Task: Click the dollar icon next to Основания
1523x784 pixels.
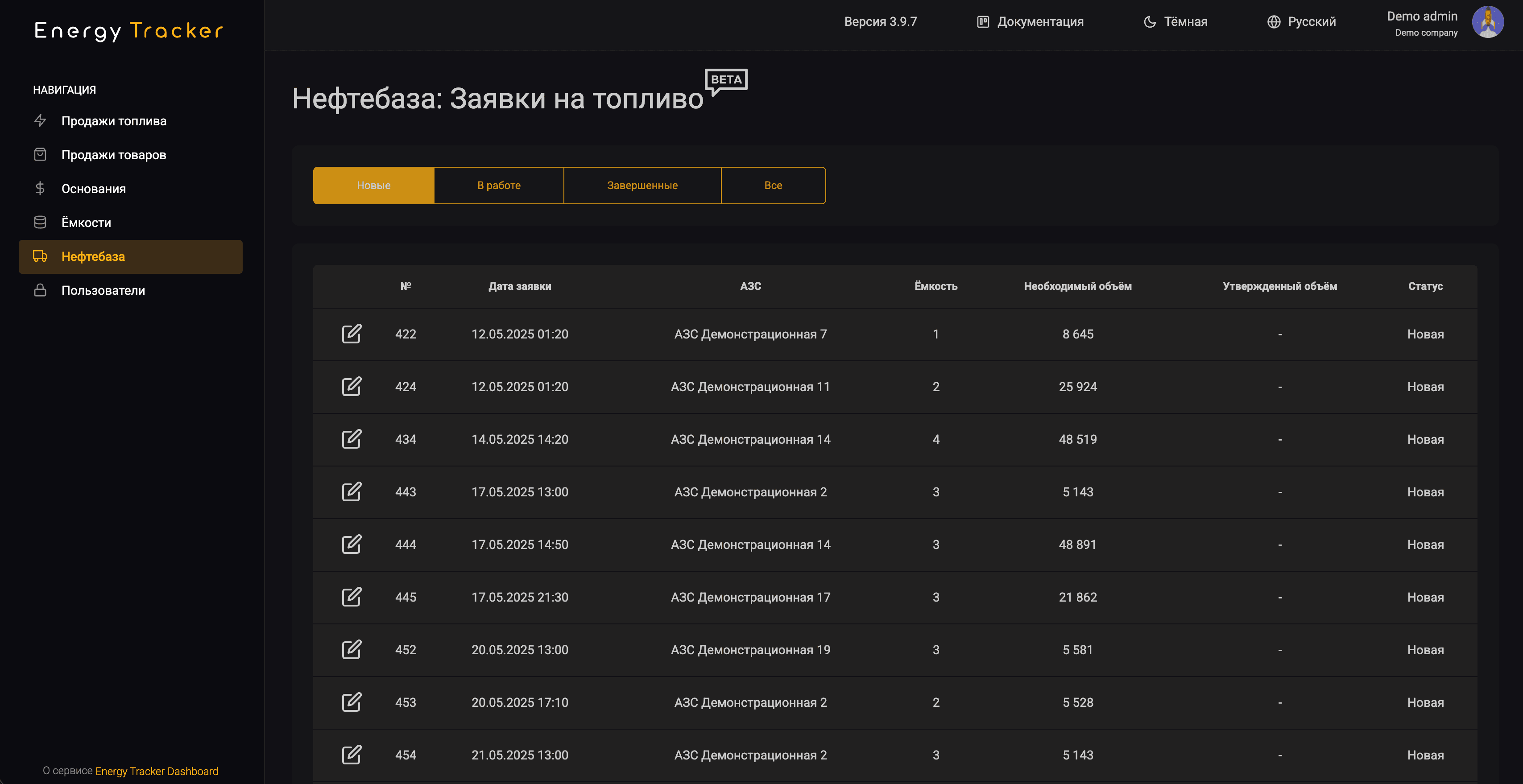Action: coord(40,189)
